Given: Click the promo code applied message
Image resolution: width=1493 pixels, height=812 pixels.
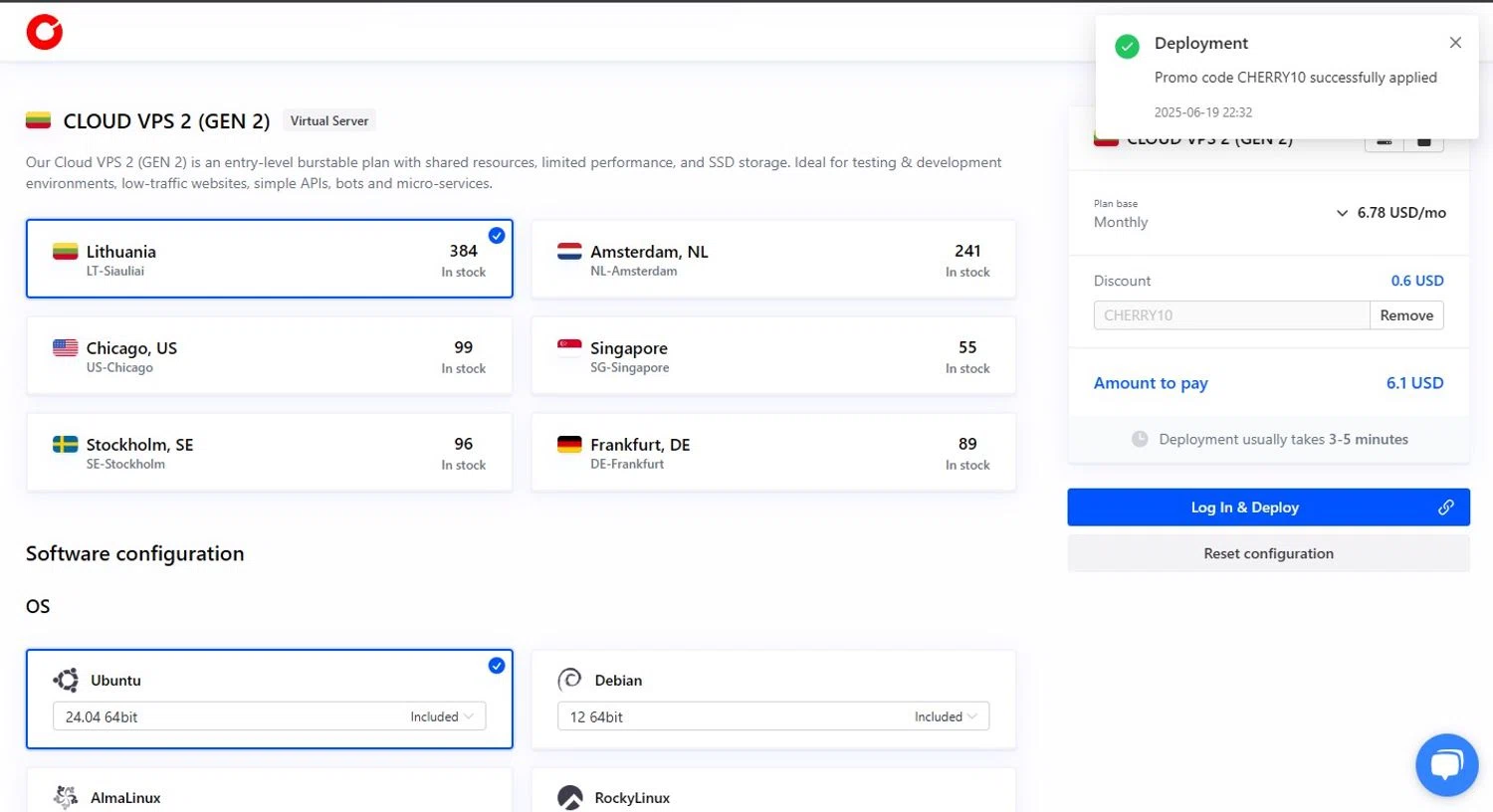Looking at the screenshot, I should pyautogui.click(x=1296, y=78).
